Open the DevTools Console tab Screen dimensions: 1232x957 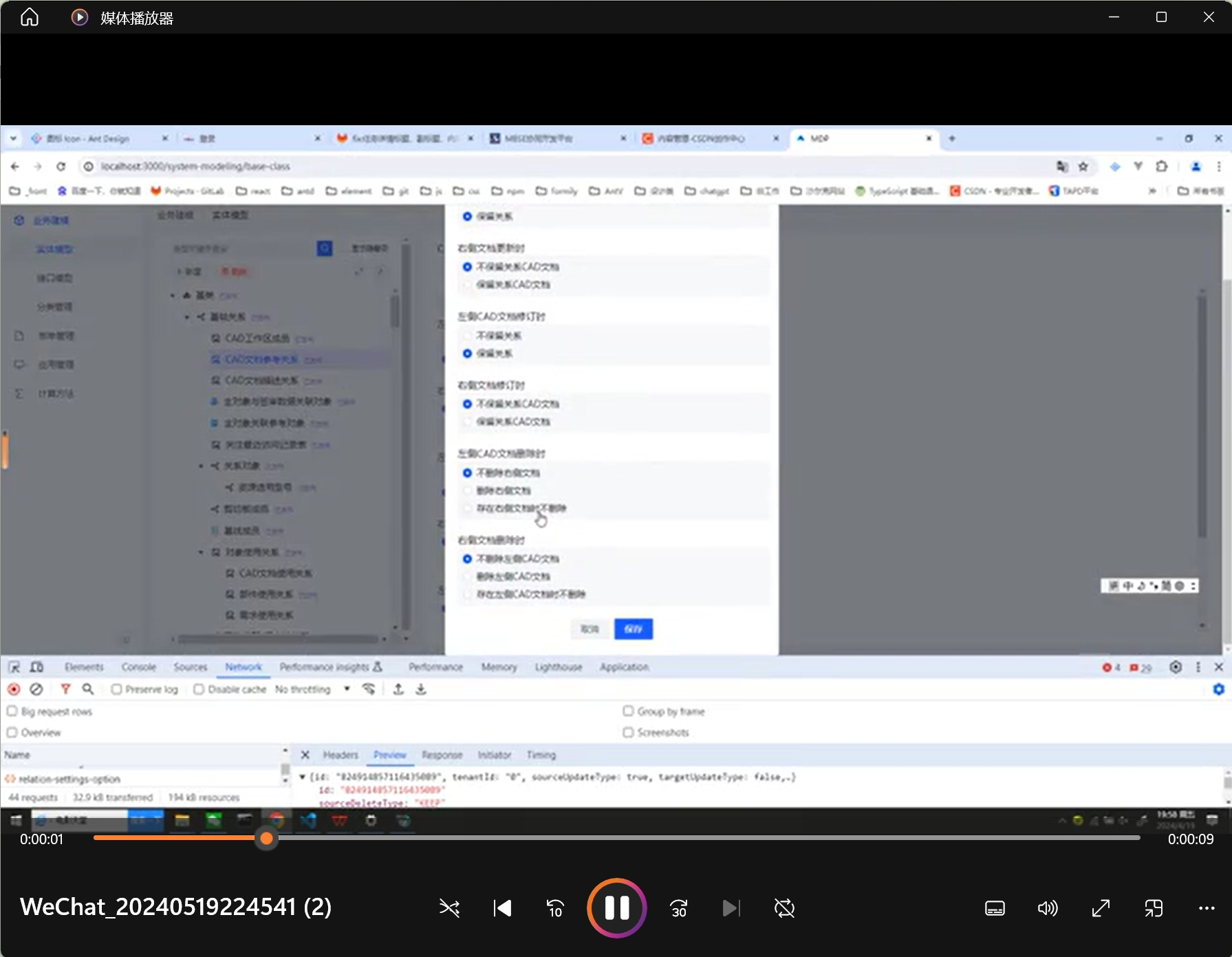139,667
